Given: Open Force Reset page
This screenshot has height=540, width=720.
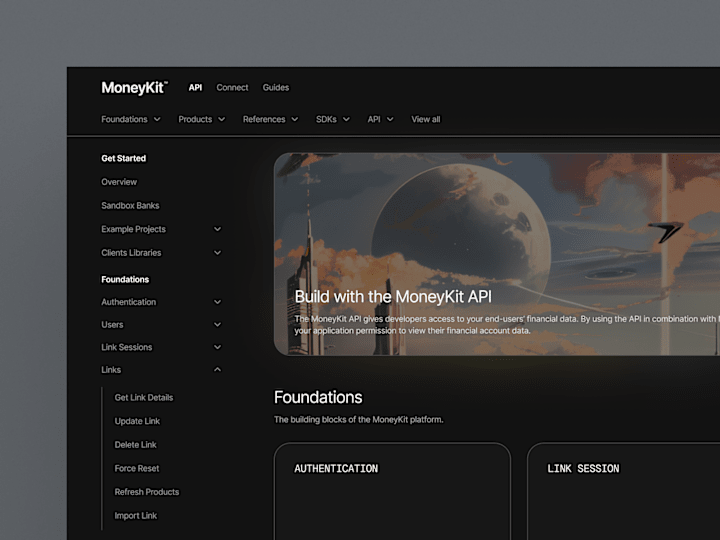Looking at the screenshot, I should pos(137,468).
